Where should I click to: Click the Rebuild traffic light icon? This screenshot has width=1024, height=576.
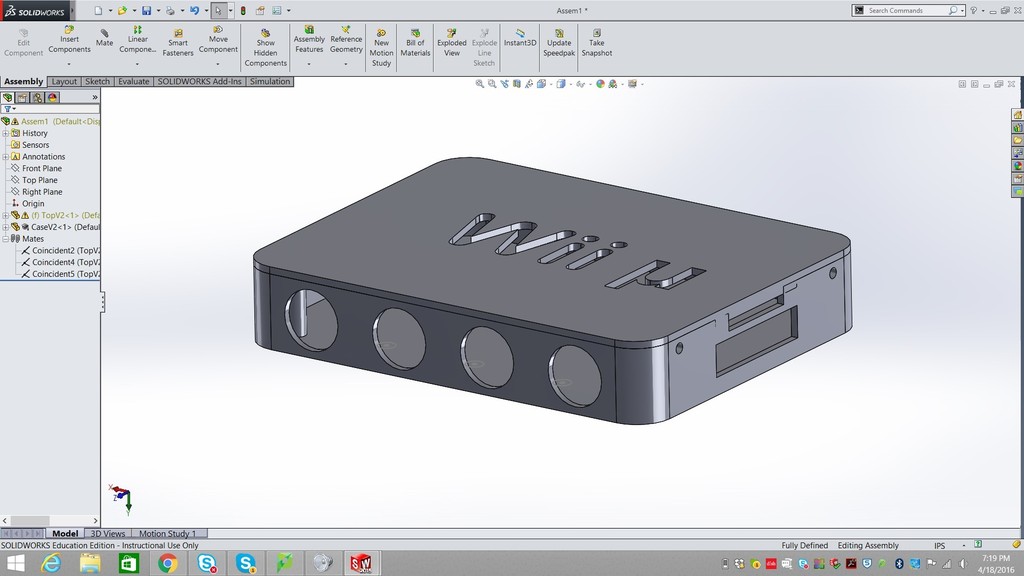click(x=243, y=10)
